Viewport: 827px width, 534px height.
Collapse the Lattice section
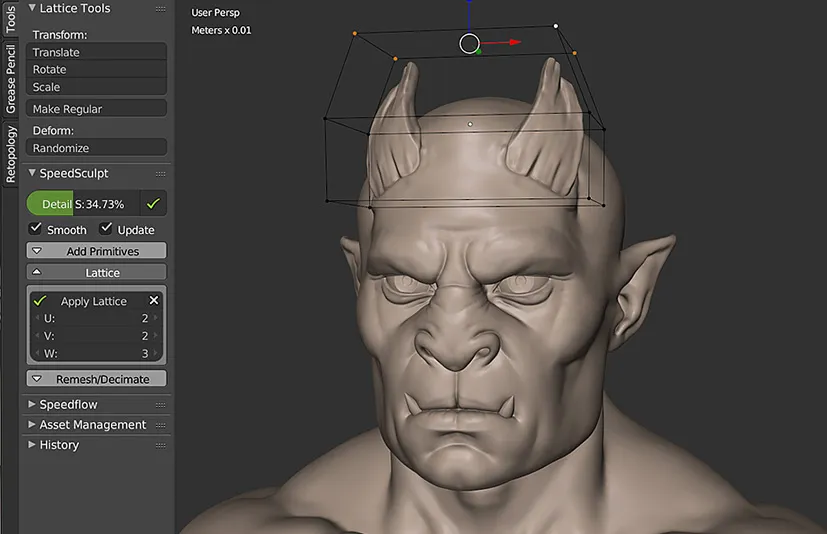(97, 272)
